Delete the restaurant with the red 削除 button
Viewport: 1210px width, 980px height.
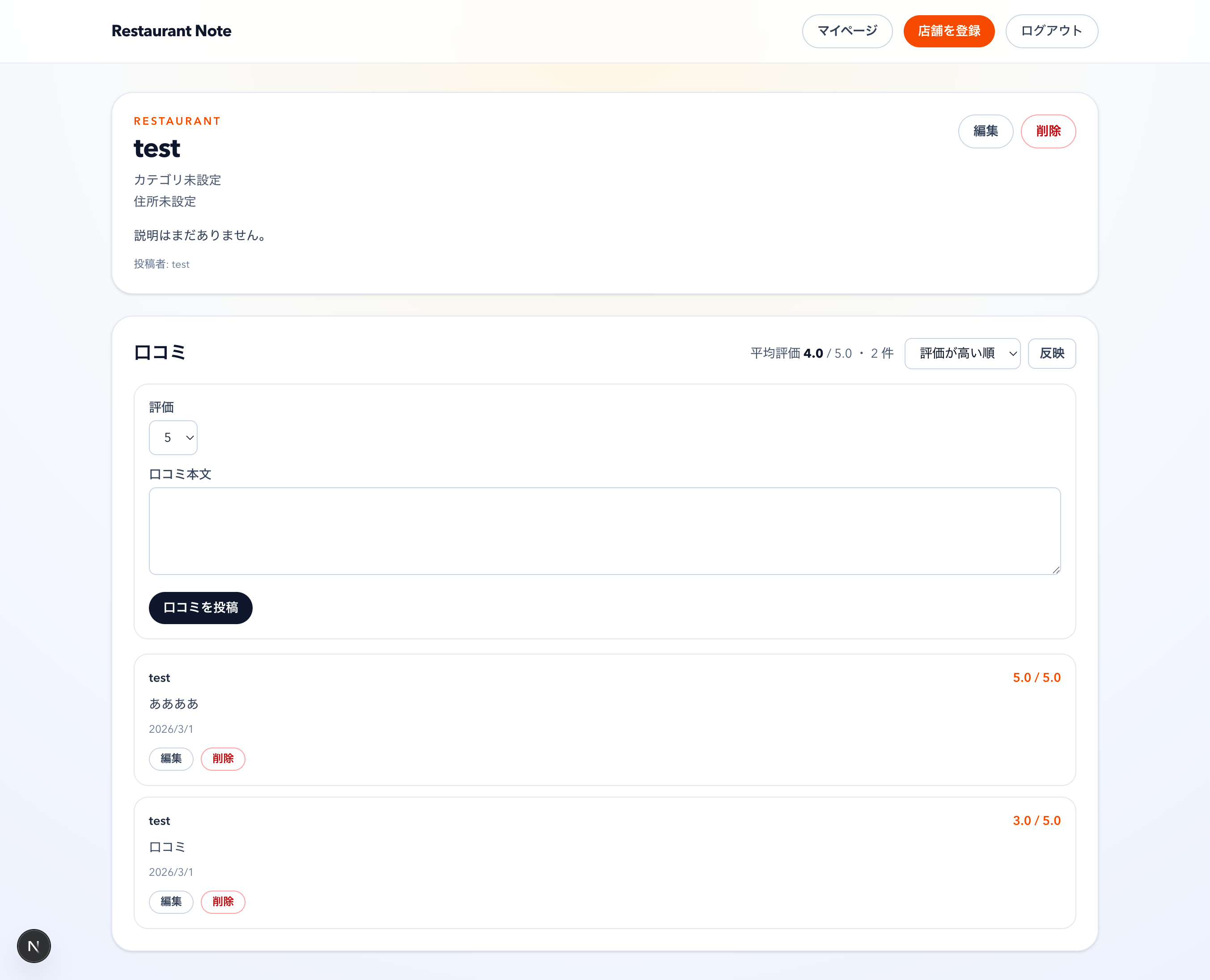pos(1048,131)
